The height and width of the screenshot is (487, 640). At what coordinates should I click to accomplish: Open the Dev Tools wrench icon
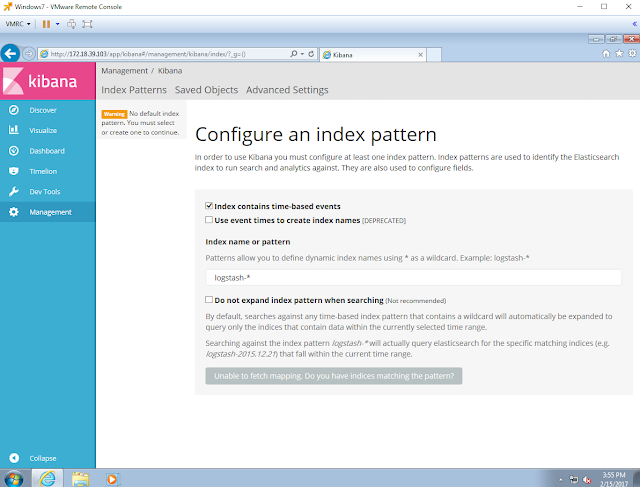(x=13, y=191)
